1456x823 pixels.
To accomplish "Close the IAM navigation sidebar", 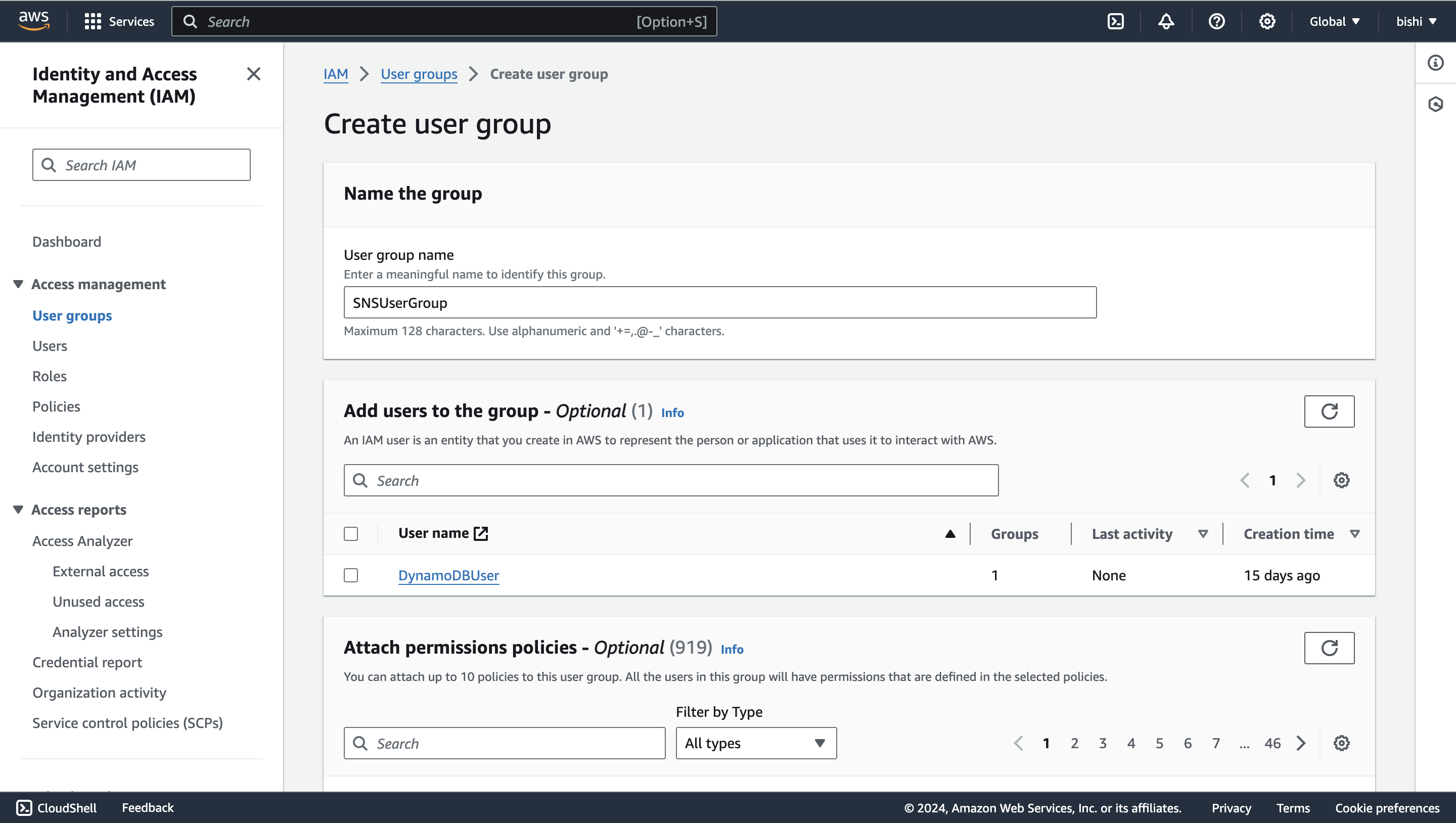I will 254,74.
